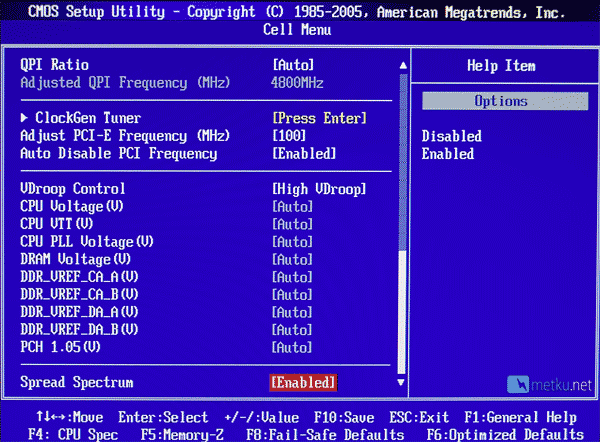Select DRAM Voltage (V) label
This screenshot has height=442, width=600.
[x=75, y=259]
